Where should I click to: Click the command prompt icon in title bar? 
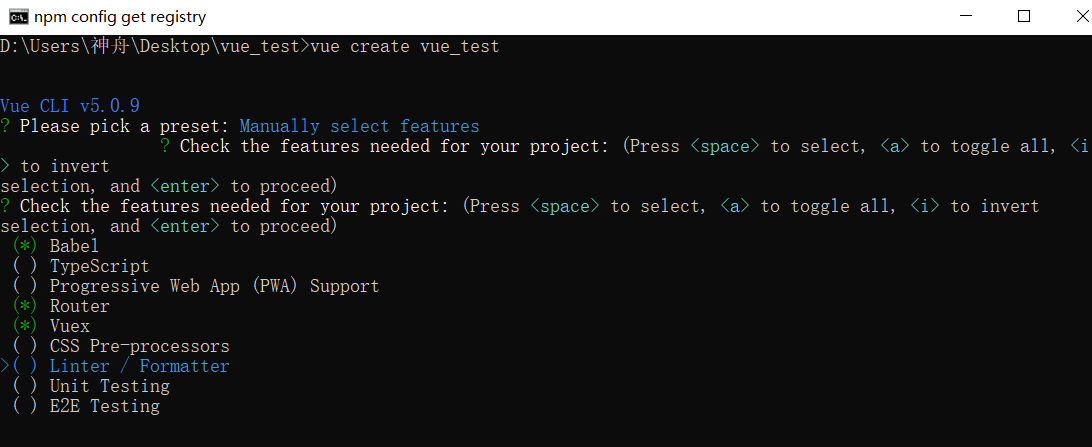pyautogui.click(x=16, y=16)
